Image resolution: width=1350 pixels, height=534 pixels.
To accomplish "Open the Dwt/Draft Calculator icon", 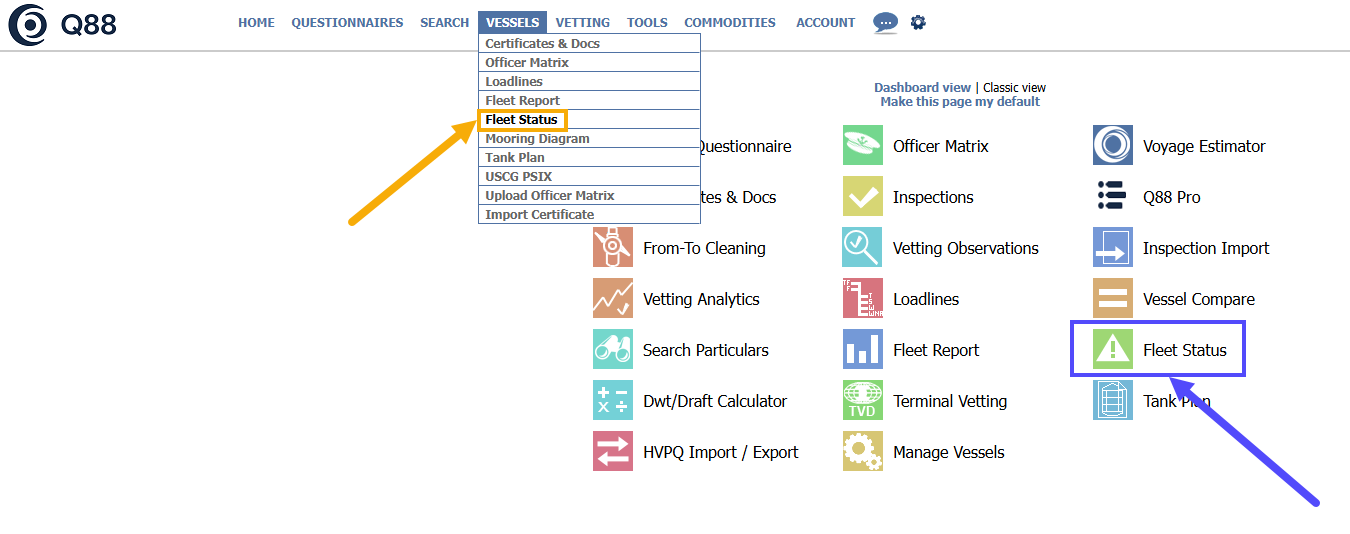I will (612, 401).
